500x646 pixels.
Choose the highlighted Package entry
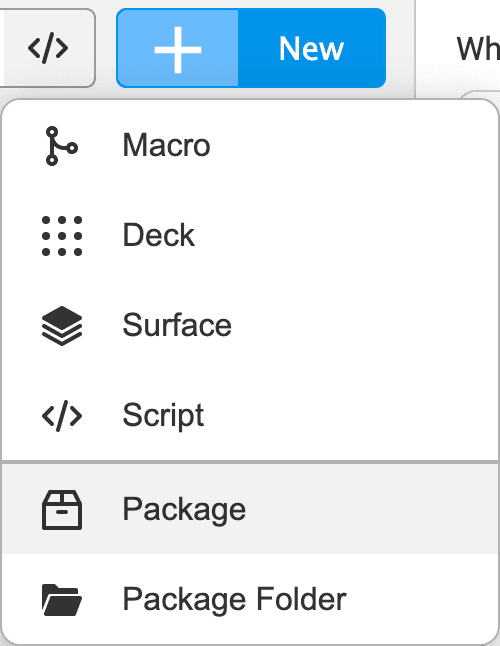(250, 509)
